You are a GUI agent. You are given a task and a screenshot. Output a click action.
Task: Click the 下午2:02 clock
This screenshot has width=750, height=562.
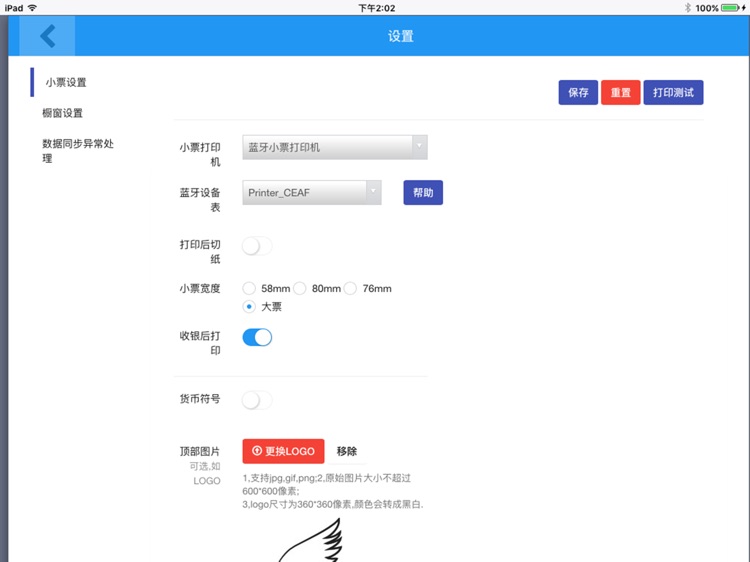(377, 8)
